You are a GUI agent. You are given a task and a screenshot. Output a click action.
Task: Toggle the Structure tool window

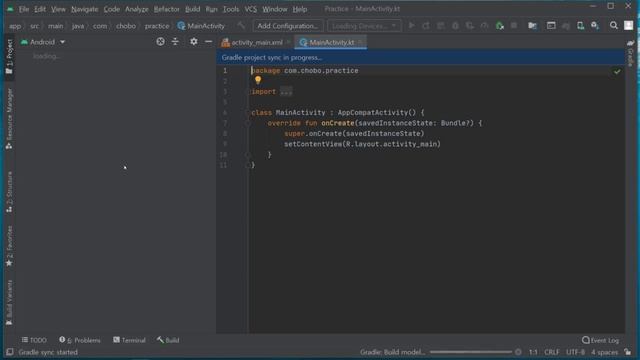(9, 192)
